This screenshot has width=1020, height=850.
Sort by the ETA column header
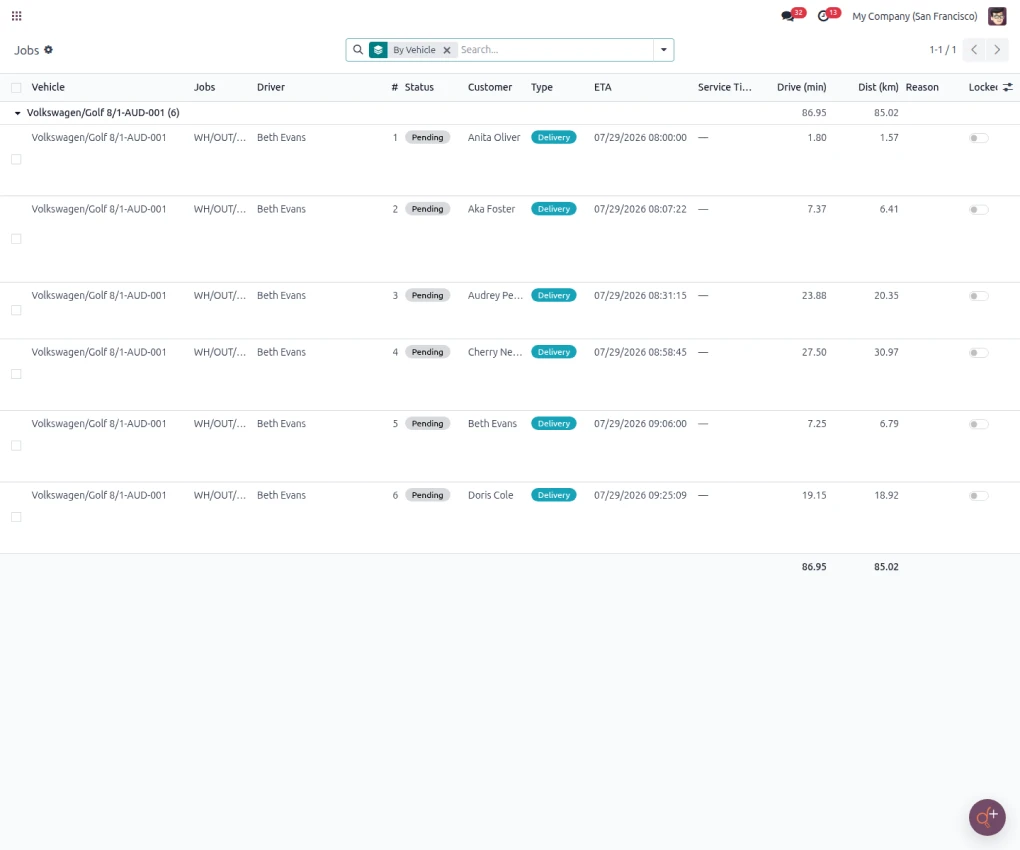[x=602, y=87]
